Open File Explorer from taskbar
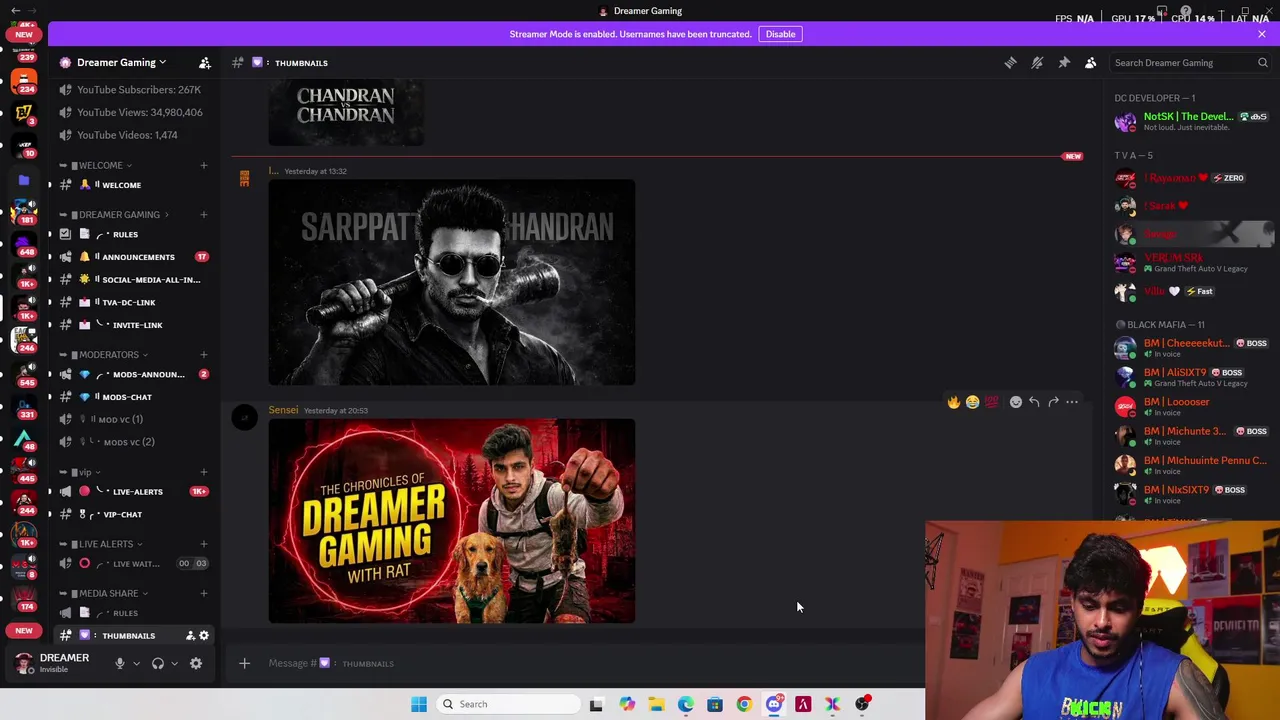This screenshot has height=720, width=1280. point(656,704)
